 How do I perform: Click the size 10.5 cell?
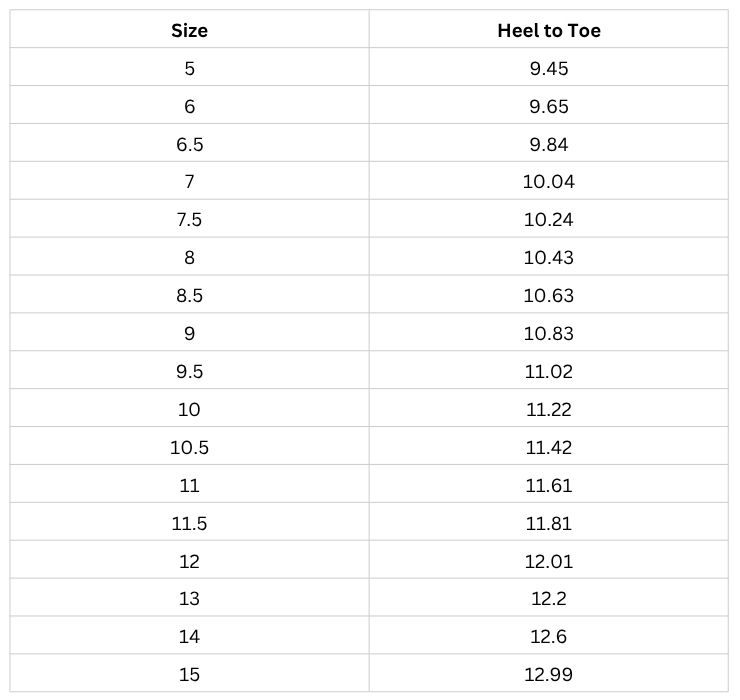189,448
